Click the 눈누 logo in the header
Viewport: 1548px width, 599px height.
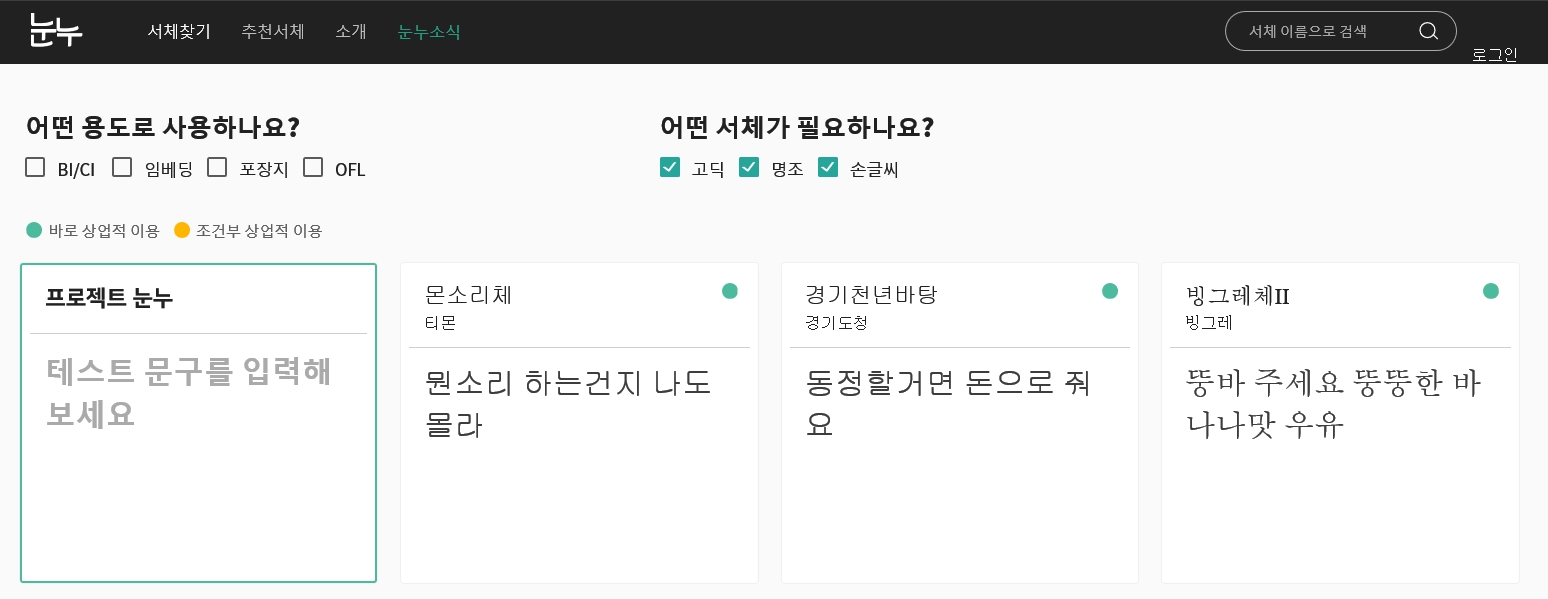56,31
